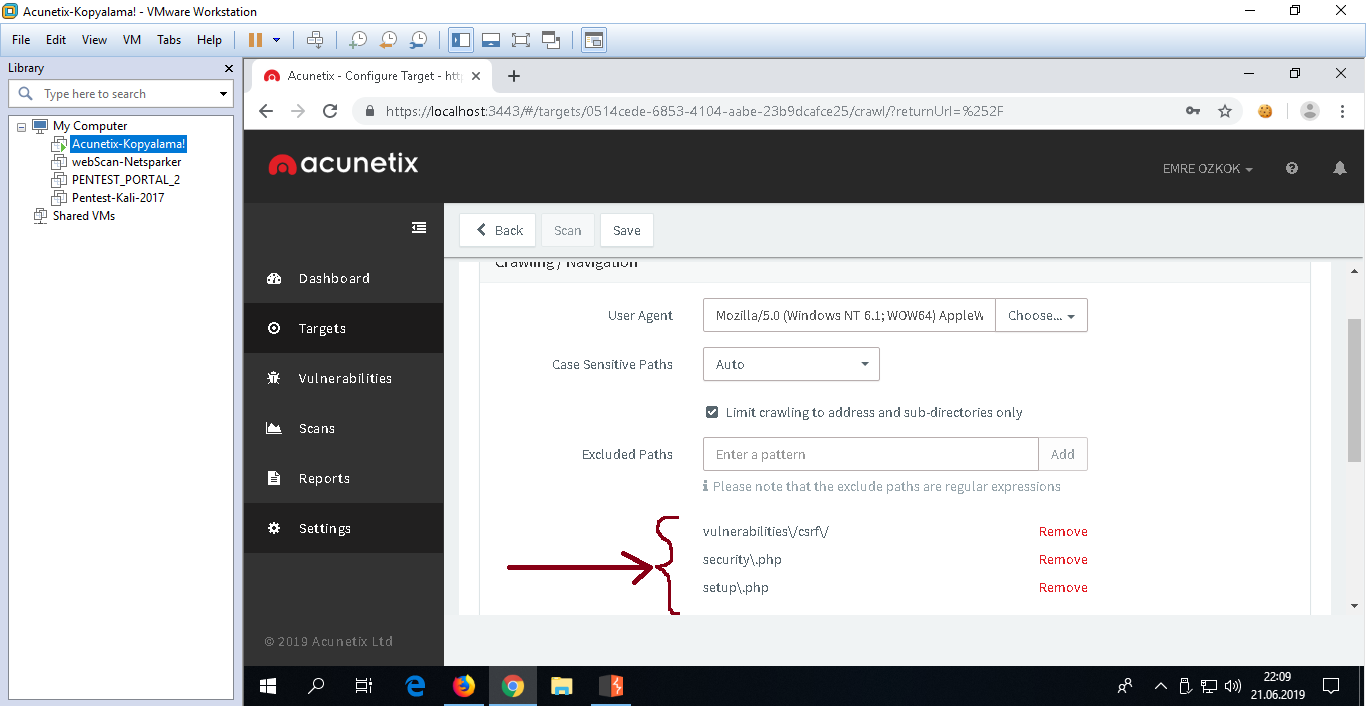
Task: Expand the EMRE OZKOK user menu
Action: click(x=1207, y=169)
